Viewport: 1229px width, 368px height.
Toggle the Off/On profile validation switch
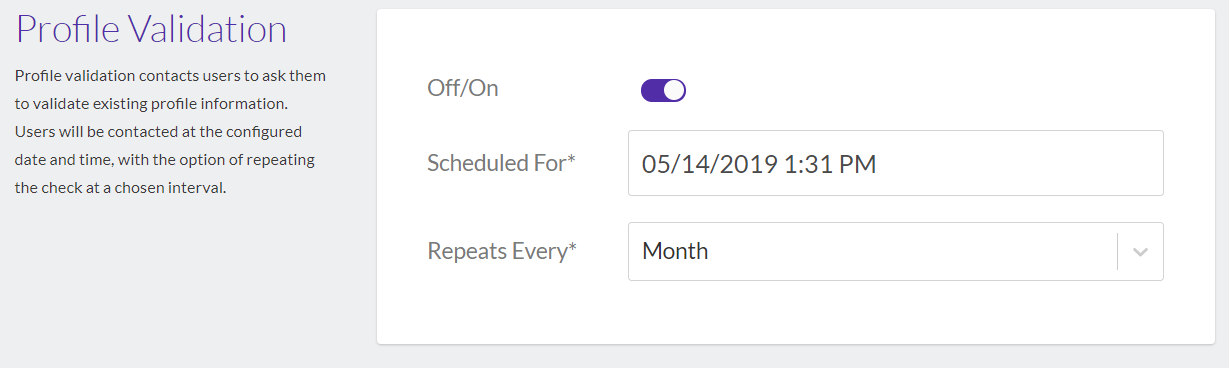click(663, 91)
